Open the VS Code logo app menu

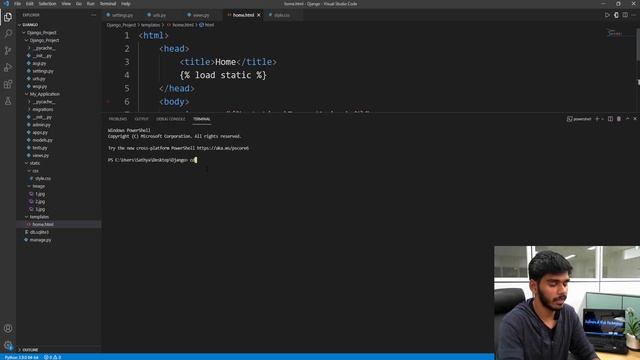(6, 4)
